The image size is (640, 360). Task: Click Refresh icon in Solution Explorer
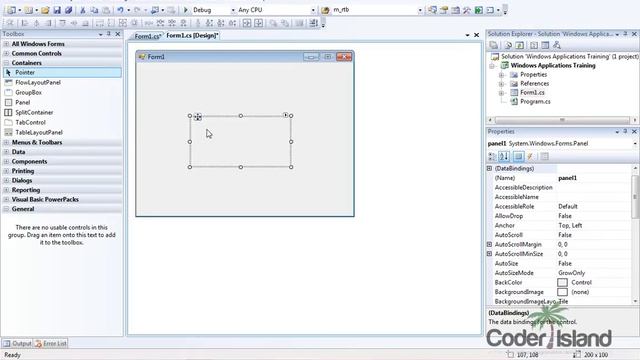[x=520, y=45]
